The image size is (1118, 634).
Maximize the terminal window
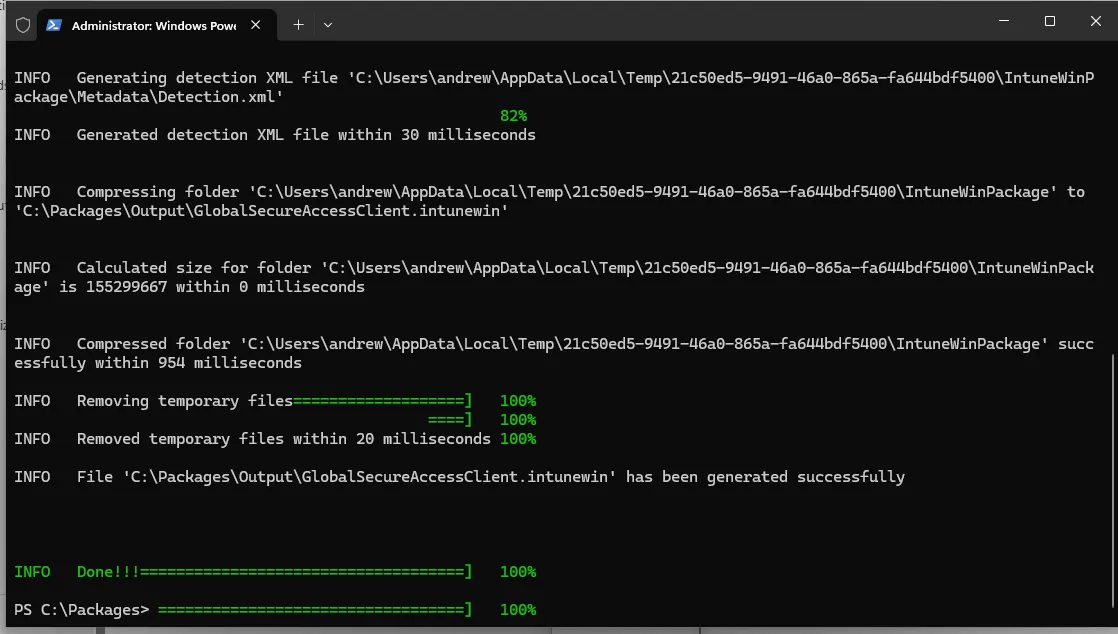pos(1050,21)
